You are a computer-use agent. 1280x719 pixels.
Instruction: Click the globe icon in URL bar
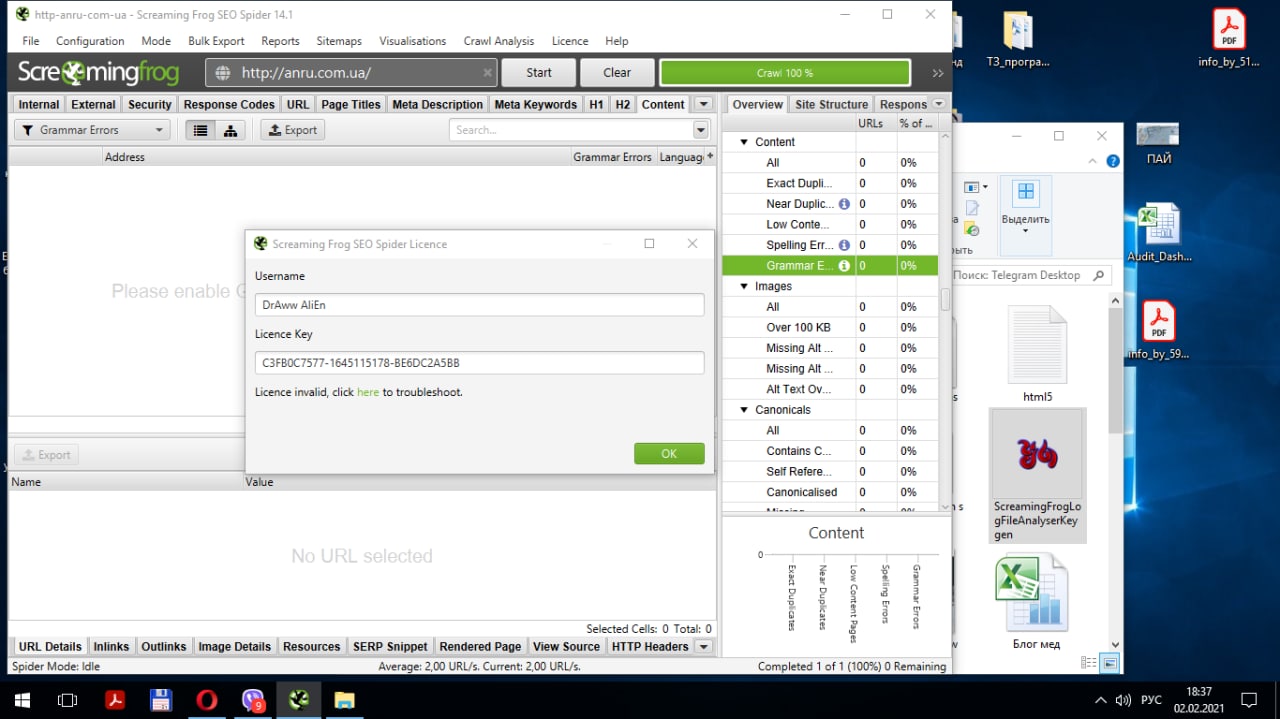223,73
